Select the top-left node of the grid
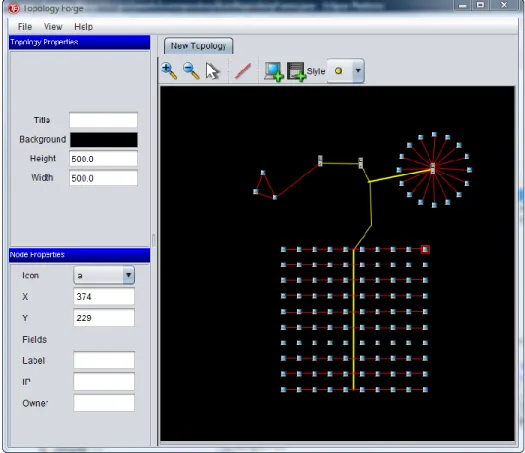The height and width of the screenshot is (453, 525). (x=284, y=249)
